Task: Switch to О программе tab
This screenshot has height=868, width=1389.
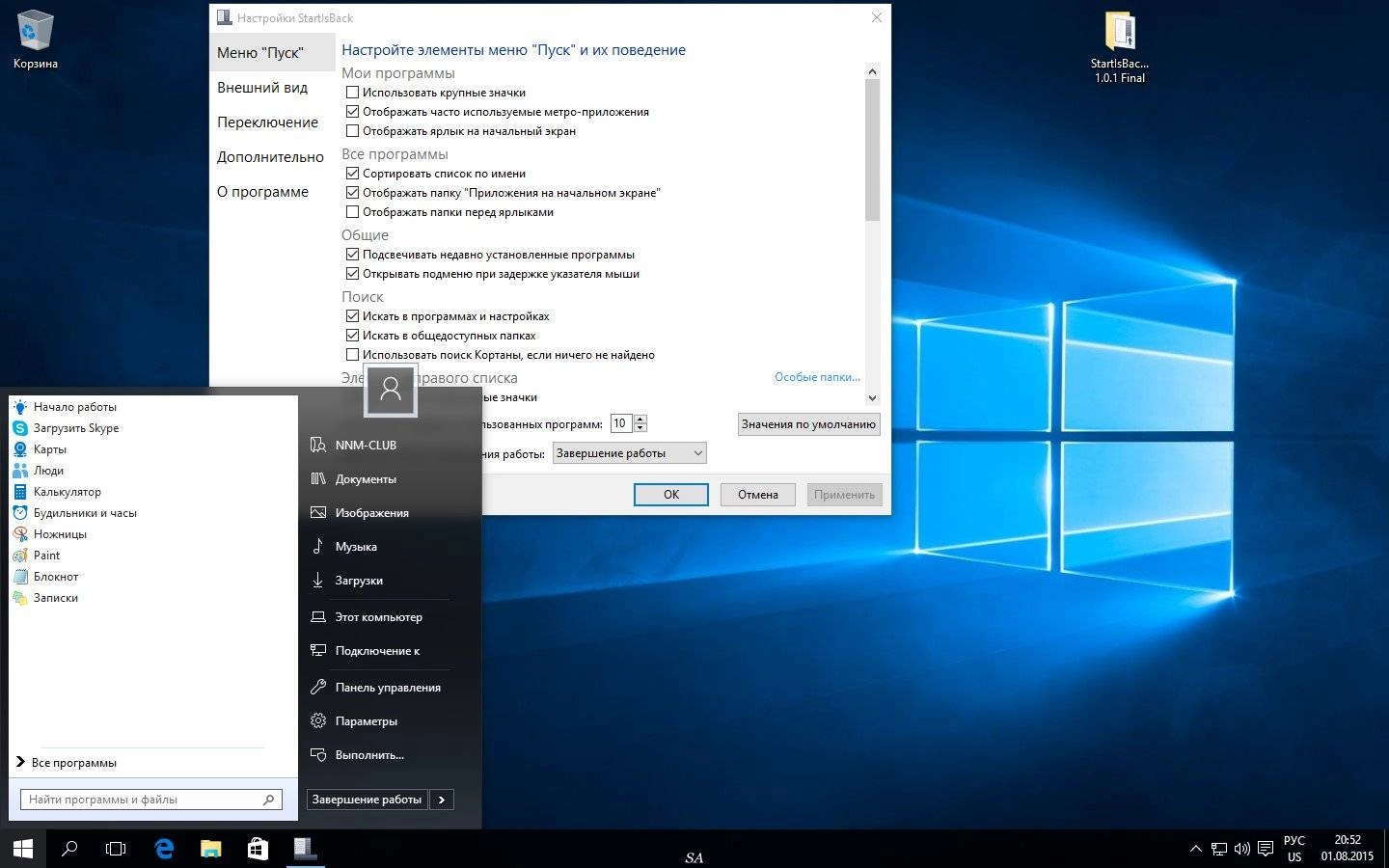Action: (262, 192)
